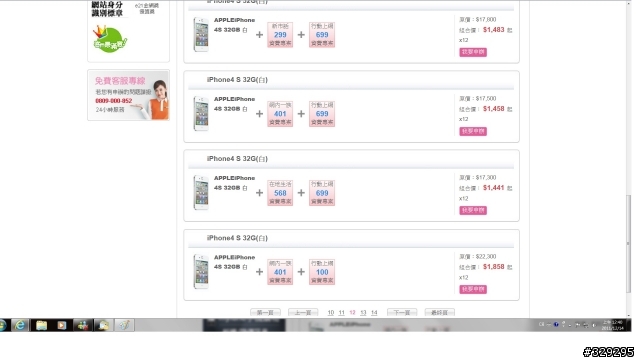Click the iPhone image in the $1,483 offer
The height and width of the screenshot is (360, 640).
coord(201,34)
